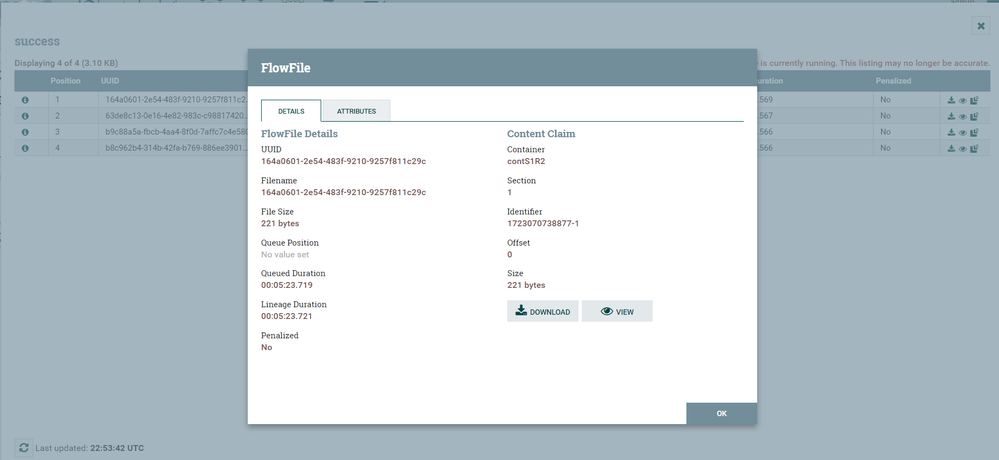Click the Content Claim heading
Viewport: 999px width, 460px height.
point(541,134)
